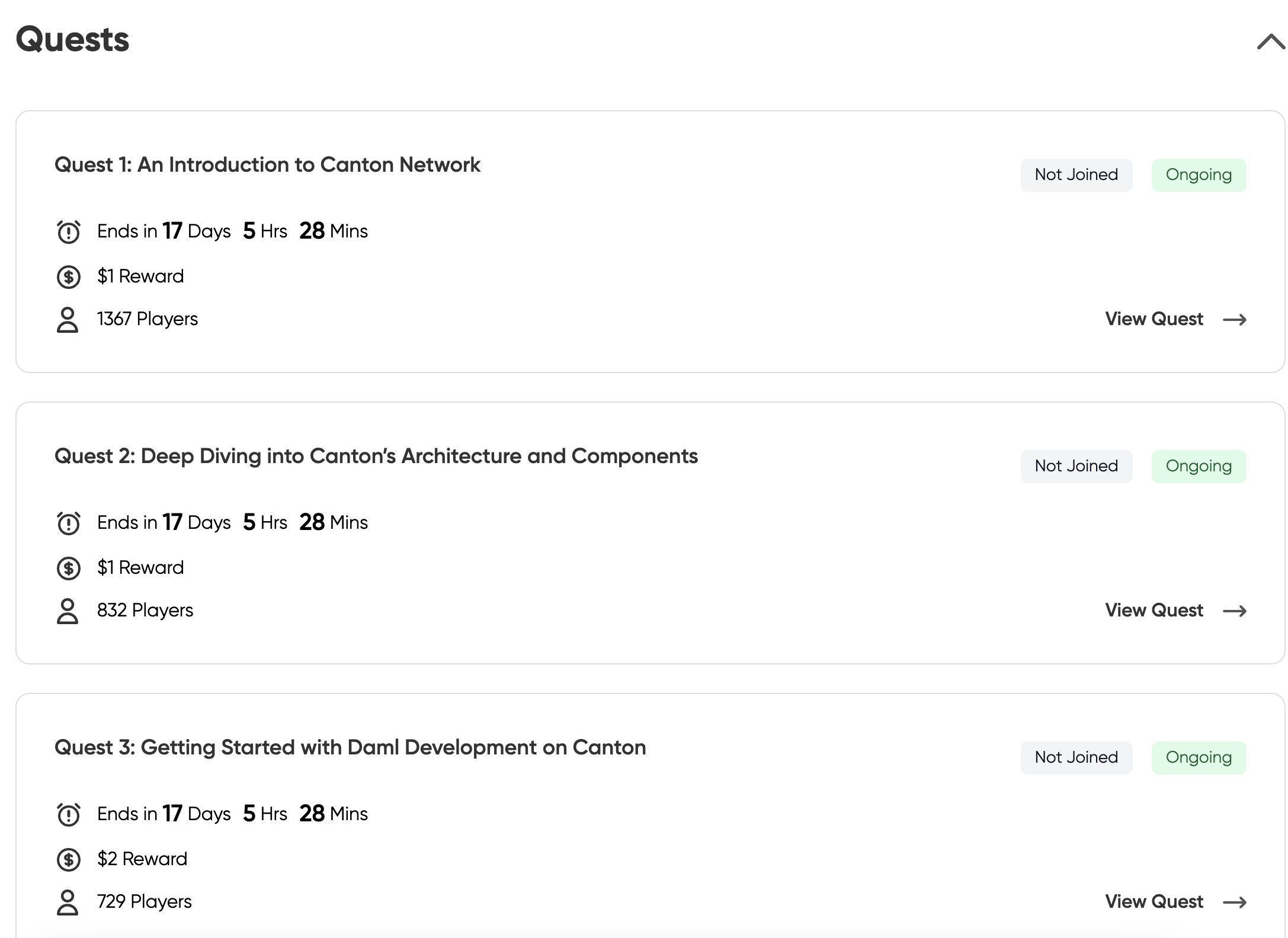The height and width of the screenshot is (938, 1288).
Task: Open Quest 3 Daml Development title
Action: [x=350, y=747]
